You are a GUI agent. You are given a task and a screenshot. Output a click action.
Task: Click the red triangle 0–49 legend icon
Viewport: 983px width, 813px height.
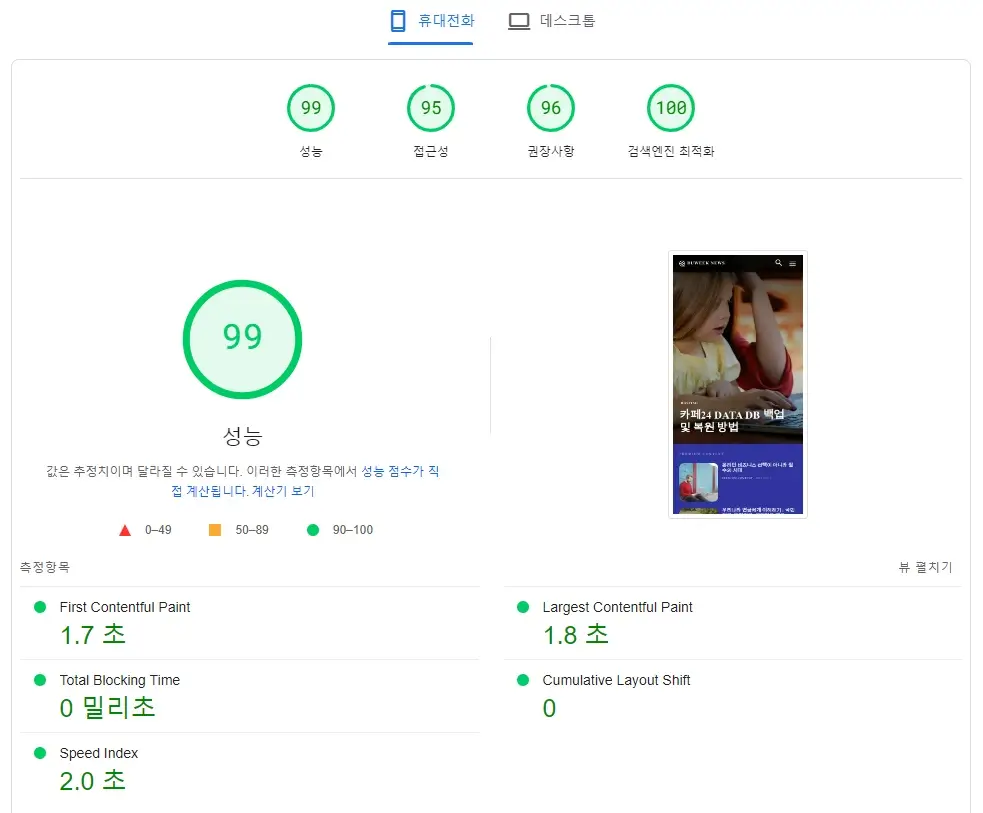pos(125,530)
